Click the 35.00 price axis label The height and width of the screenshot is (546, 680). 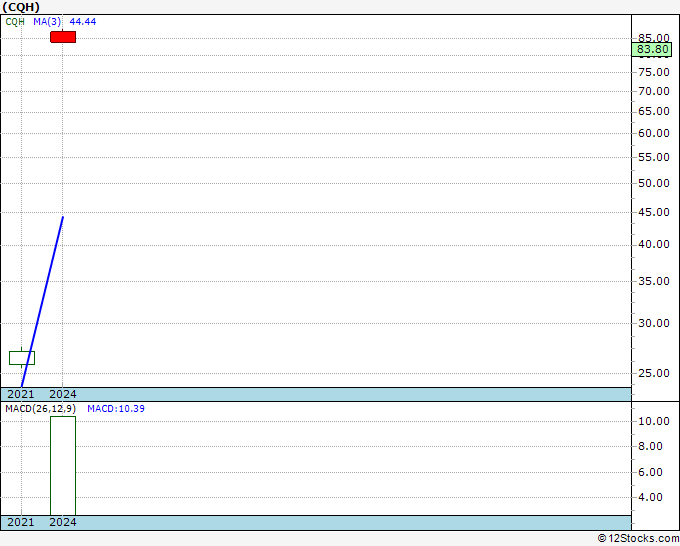[x=654, y=281]
